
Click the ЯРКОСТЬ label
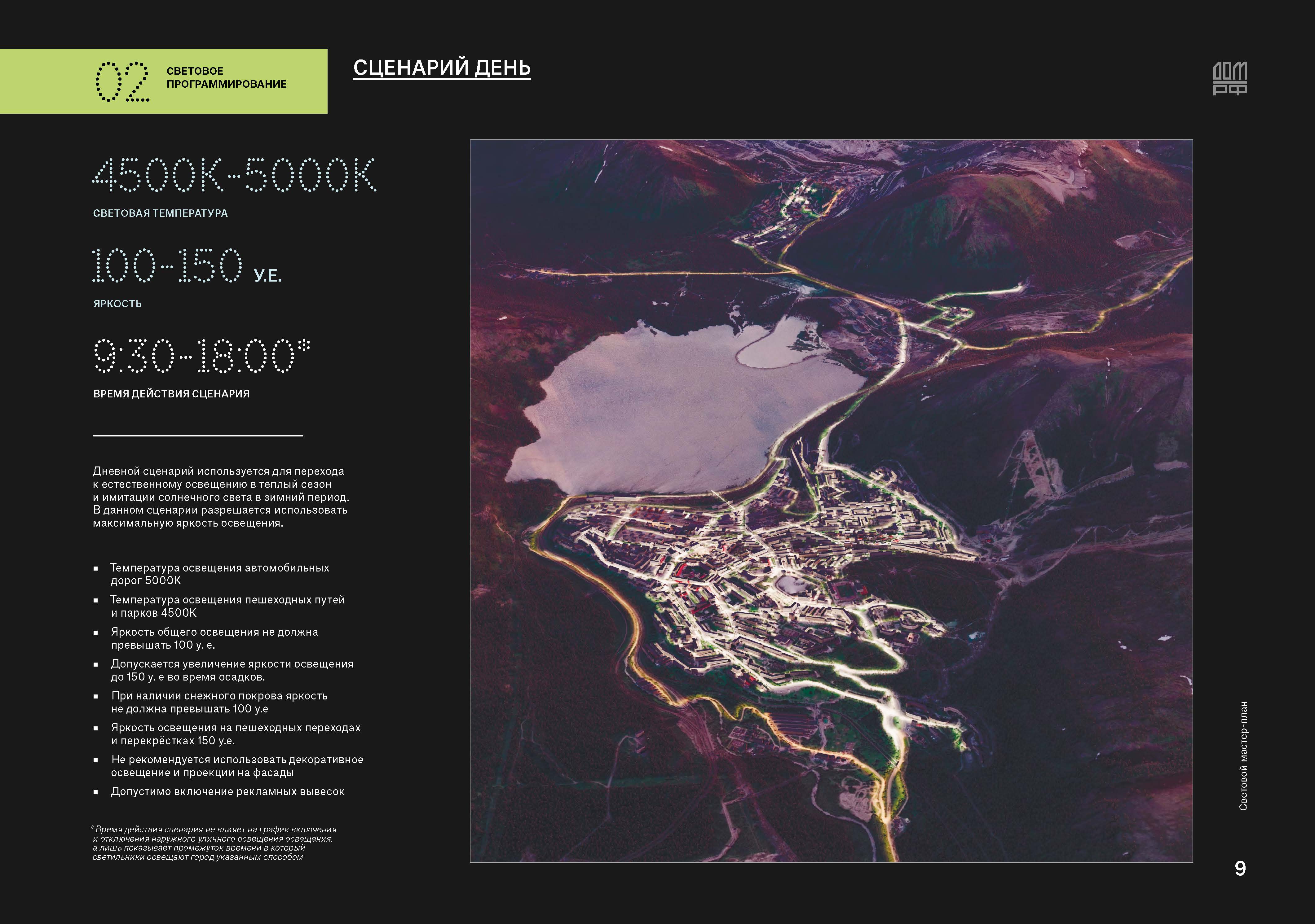pos(117,304)
